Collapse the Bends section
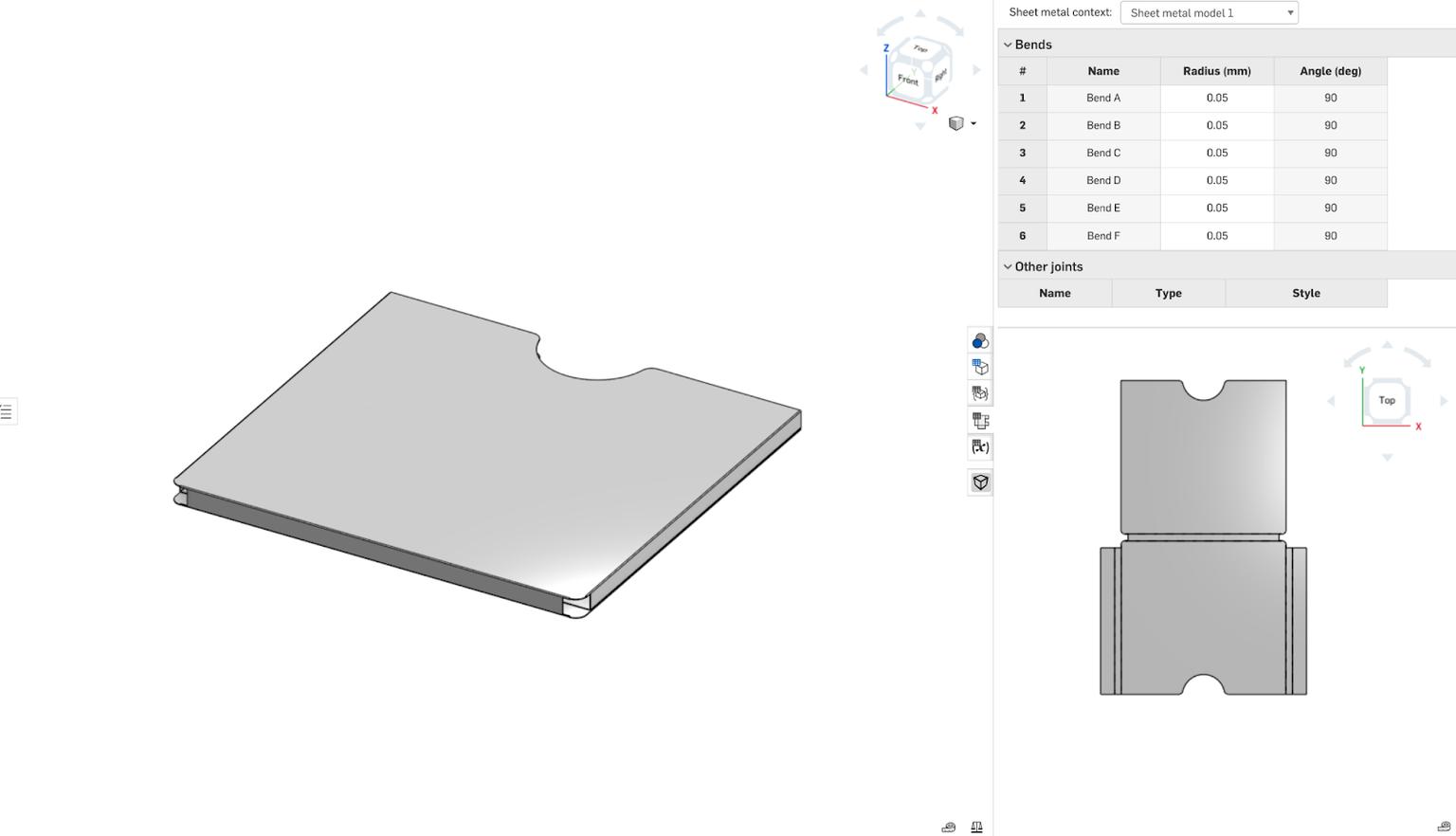Image resolution: width=1456 pixels, height=836 pixels. (1008, 44)
